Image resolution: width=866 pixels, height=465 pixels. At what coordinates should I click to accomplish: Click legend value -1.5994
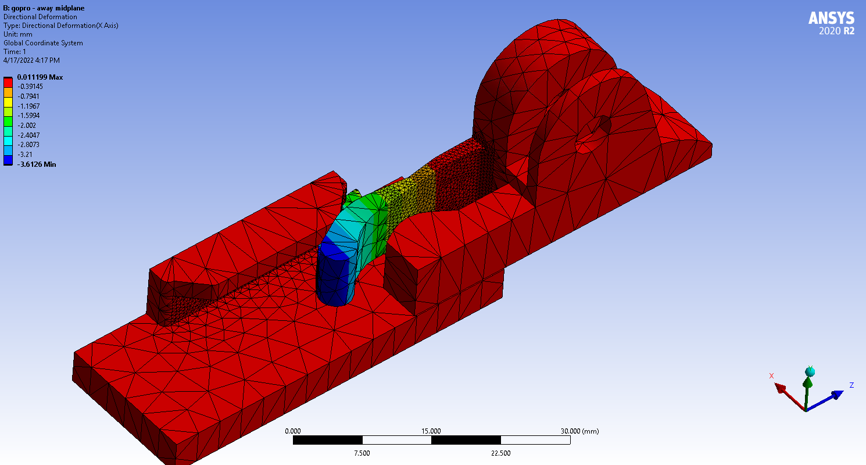pos(28,115)
